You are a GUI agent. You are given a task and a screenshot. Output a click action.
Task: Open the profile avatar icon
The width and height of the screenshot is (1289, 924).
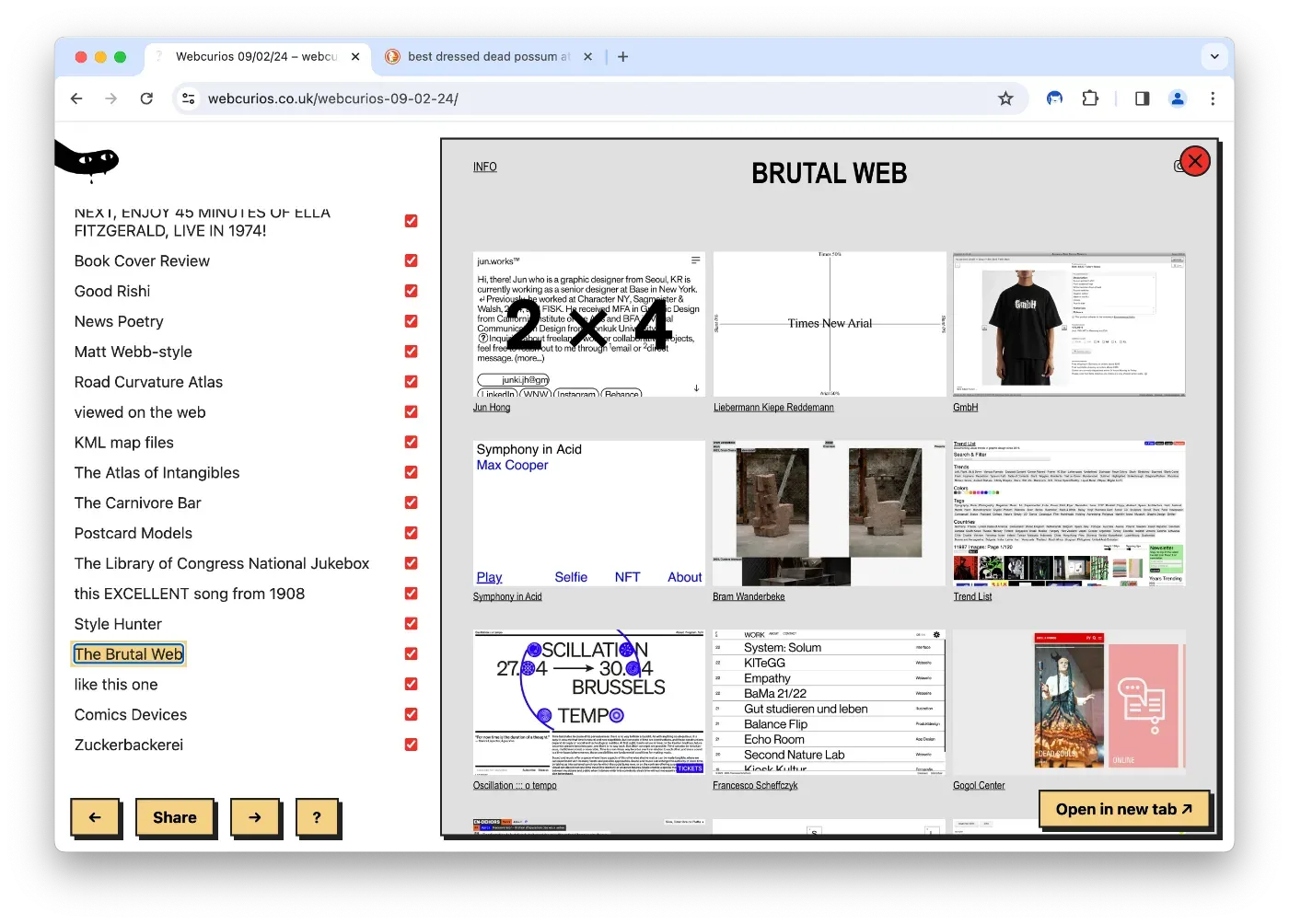1178,98
